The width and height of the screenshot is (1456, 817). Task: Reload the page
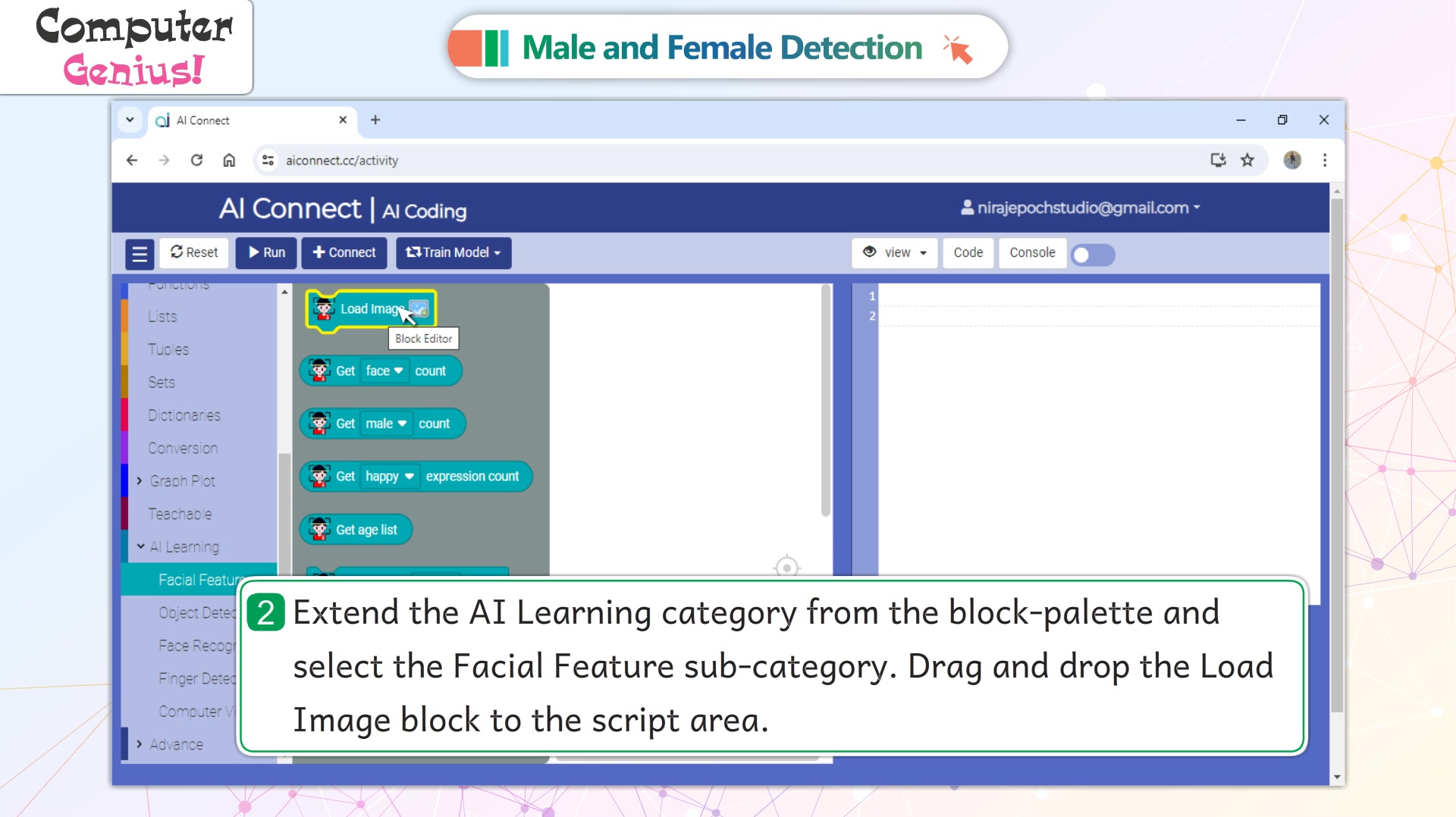[196, 160]
